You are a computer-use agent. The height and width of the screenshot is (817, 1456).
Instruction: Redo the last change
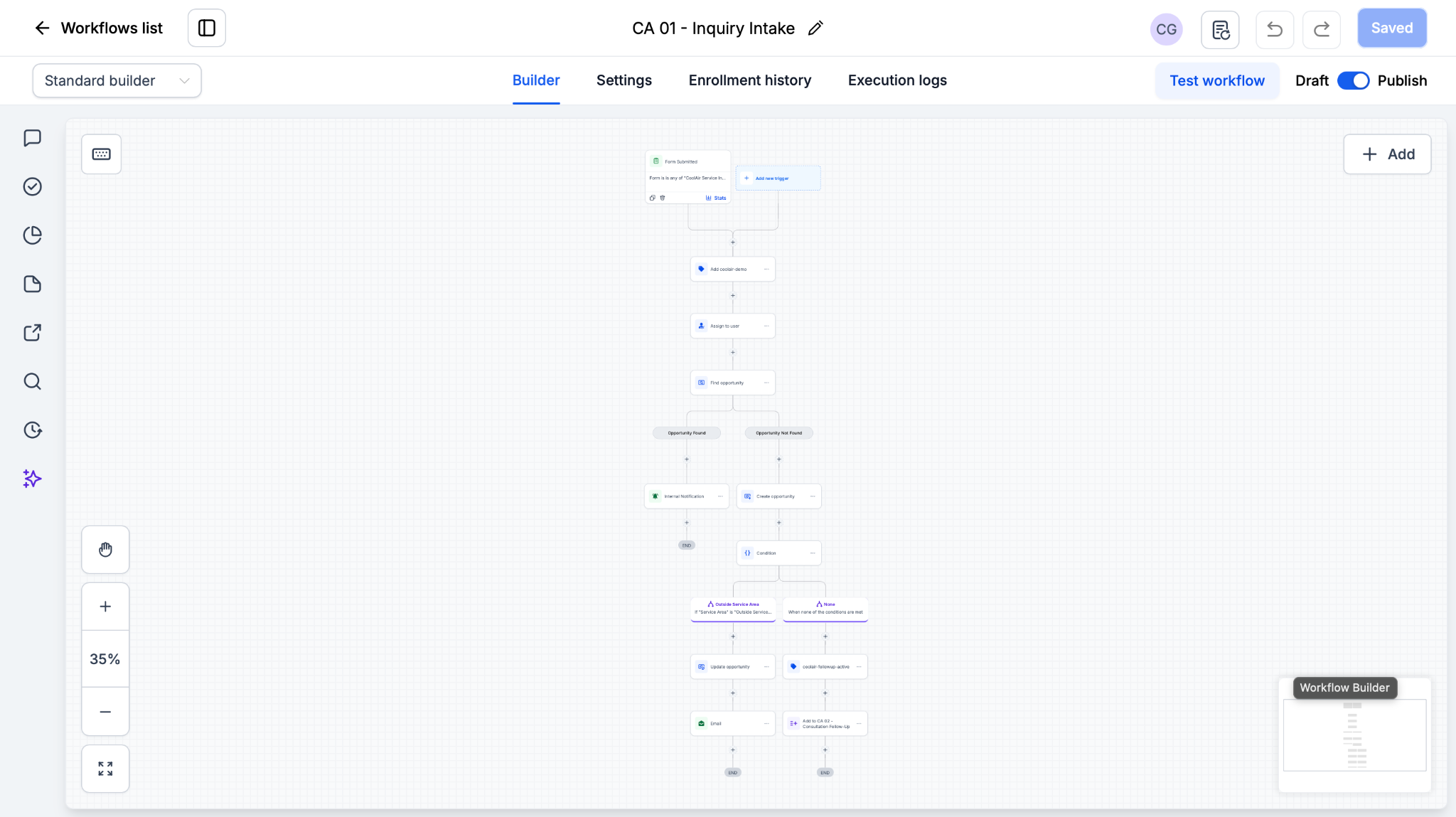click(1322, 29)
